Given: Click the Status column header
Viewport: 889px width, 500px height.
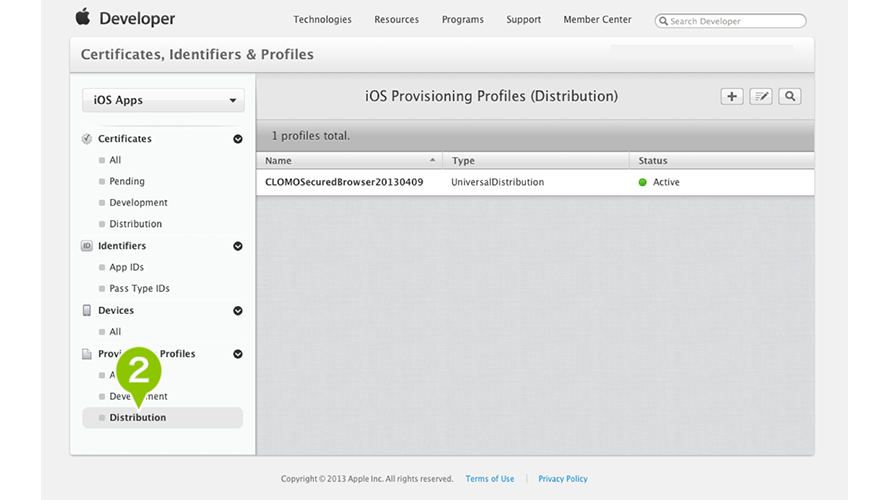Looking at the screenshot, I should pyautogui.click(x=722, y=160).
